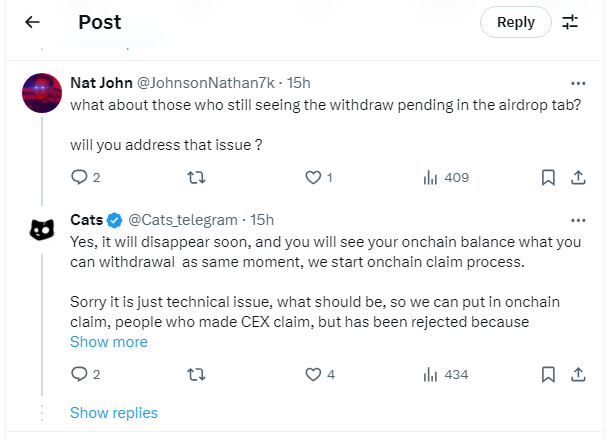This screenshot has width=614, height=441.
Task: Reply to Nat John's comment
Action: point(81,177)
